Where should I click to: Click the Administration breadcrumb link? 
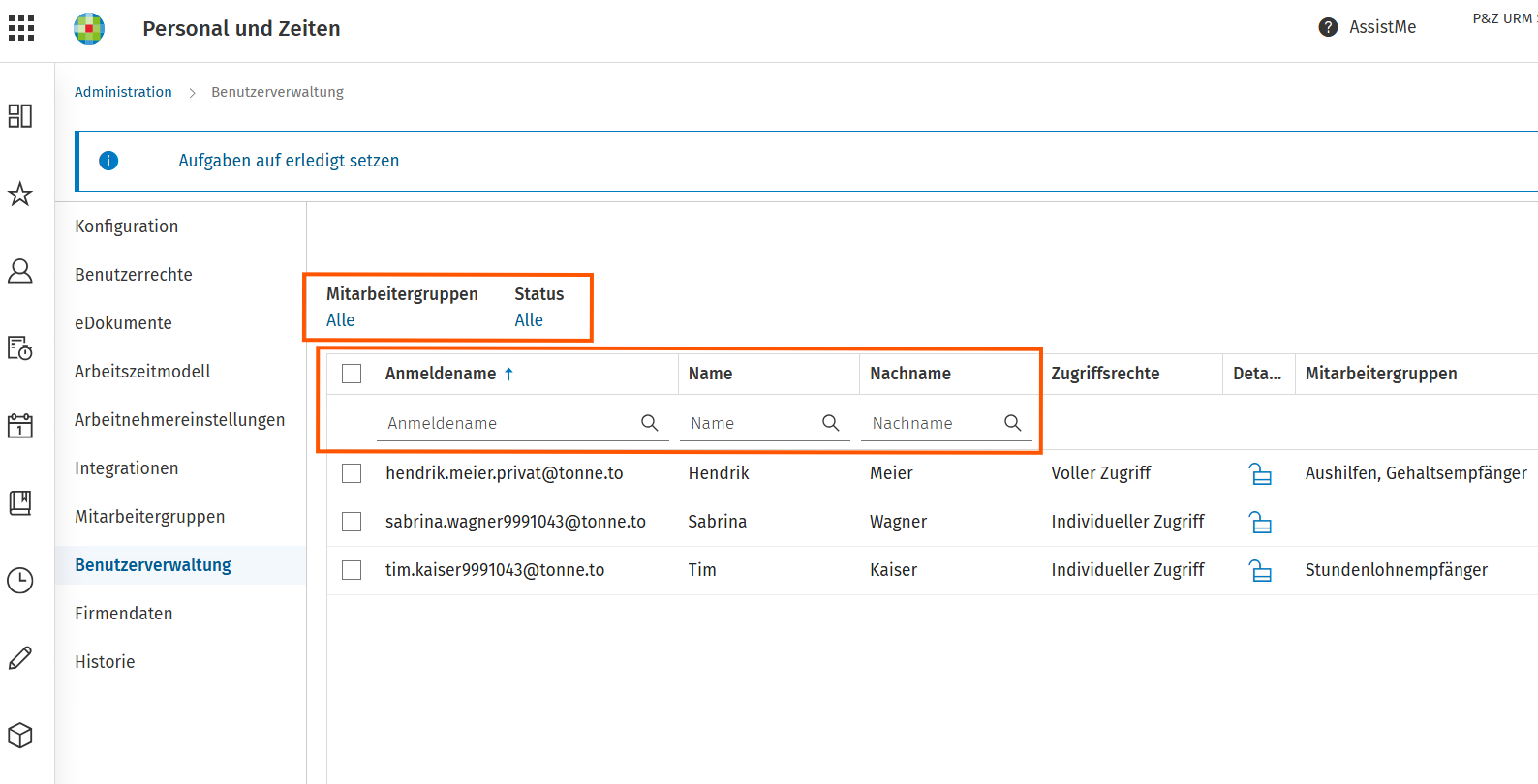[123, 92]
